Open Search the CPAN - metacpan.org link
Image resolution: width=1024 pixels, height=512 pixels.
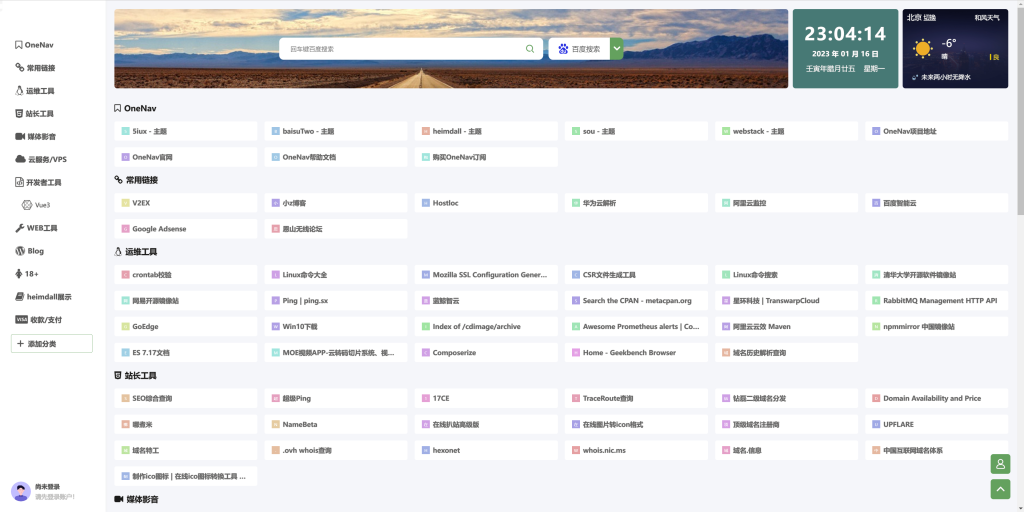pyautogui.click(x=636, y=301)
